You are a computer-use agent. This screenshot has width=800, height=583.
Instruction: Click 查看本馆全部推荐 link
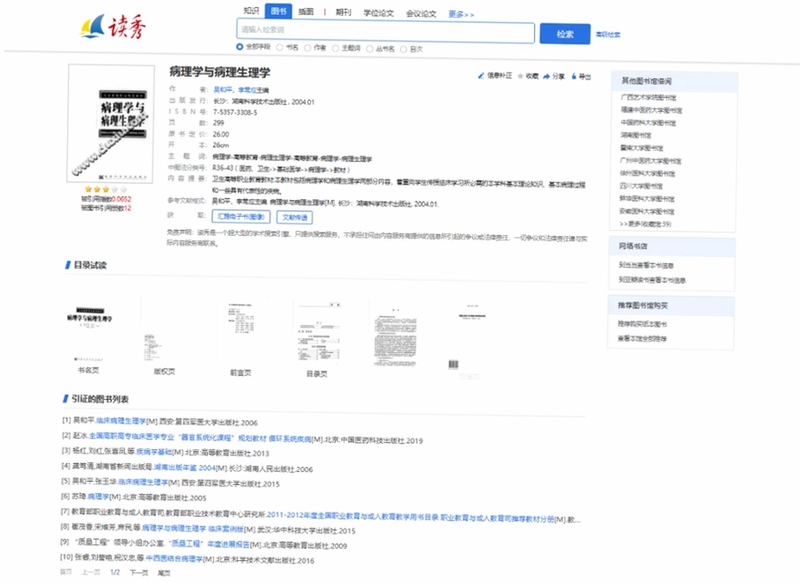pos(642,339)
